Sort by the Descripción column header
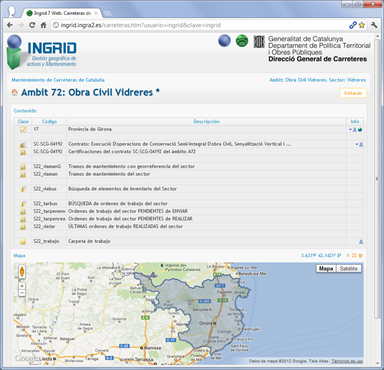The width and height of the screenshot is (384, 370). [207, 122]
